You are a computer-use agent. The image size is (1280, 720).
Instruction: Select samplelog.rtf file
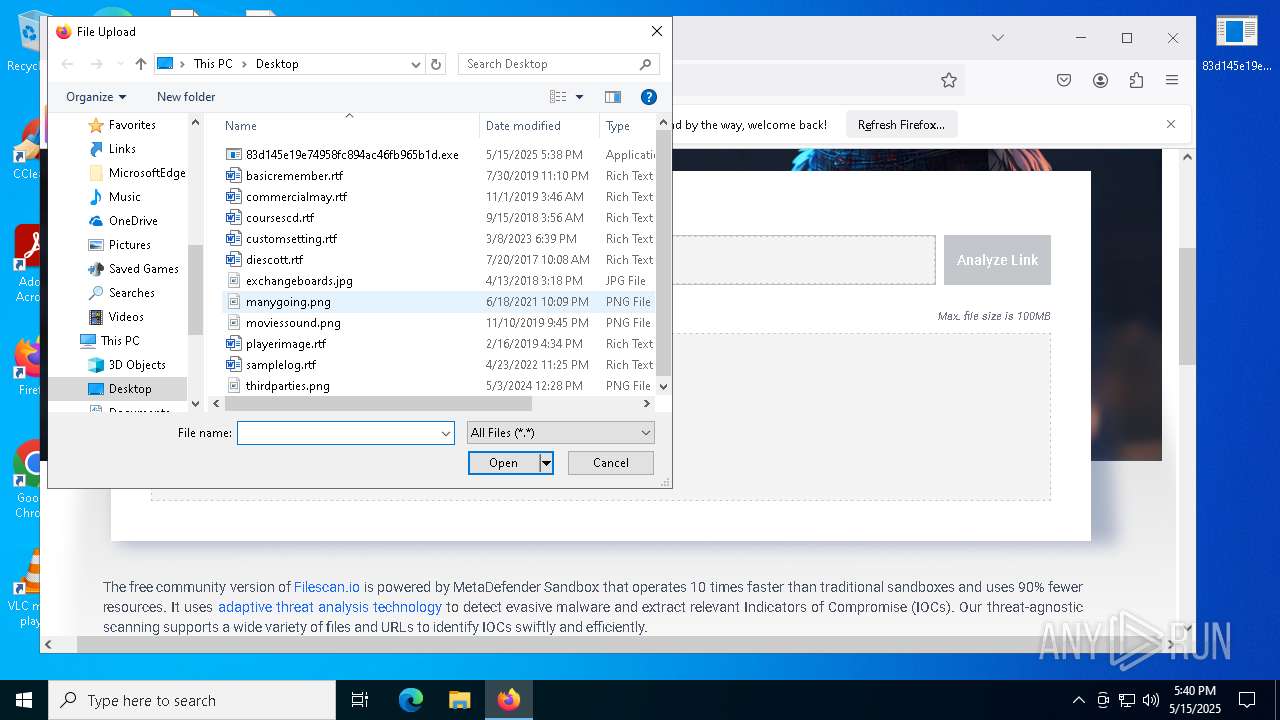click(281, 365)
